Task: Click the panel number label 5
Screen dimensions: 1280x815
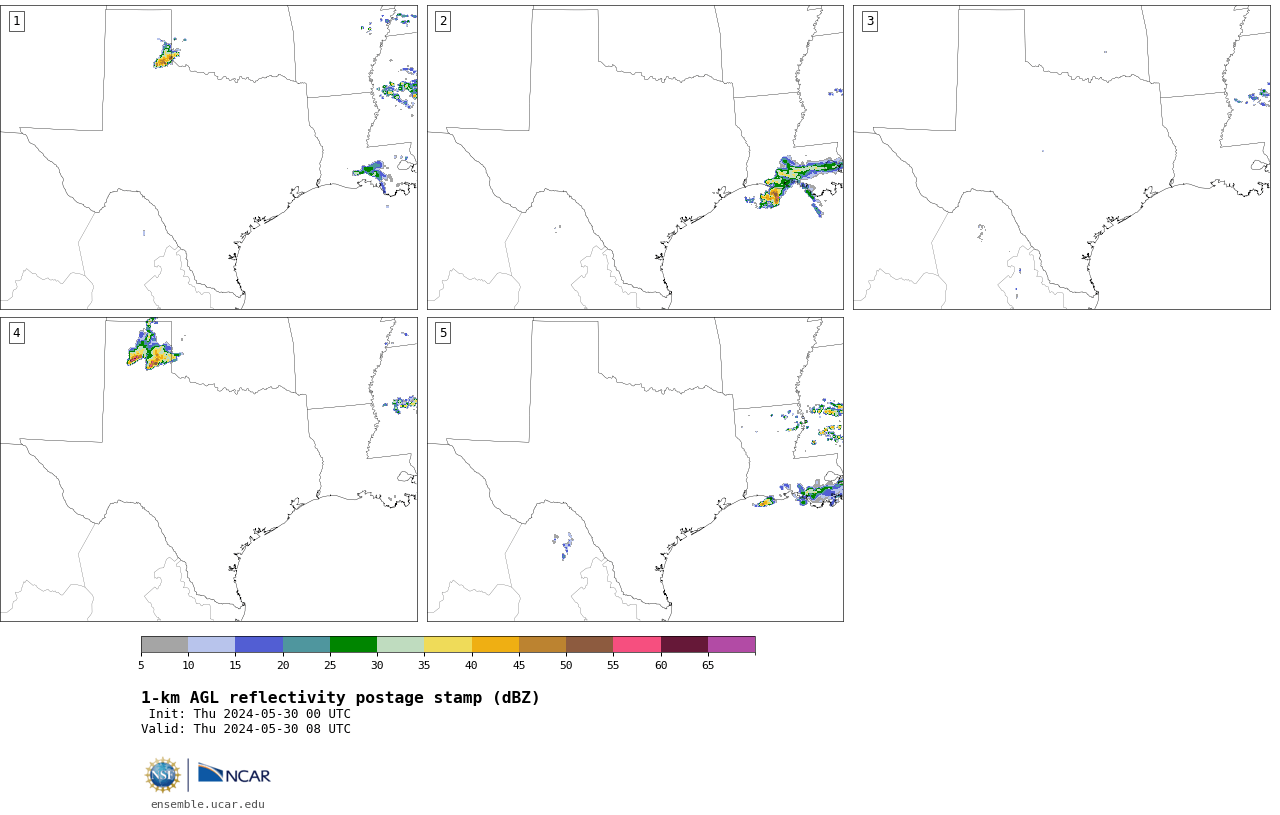Action: (443, 333)
